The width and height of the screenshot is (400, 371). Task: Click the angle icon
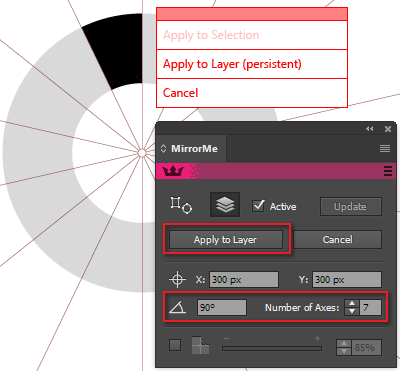click(x=177, y=307)
